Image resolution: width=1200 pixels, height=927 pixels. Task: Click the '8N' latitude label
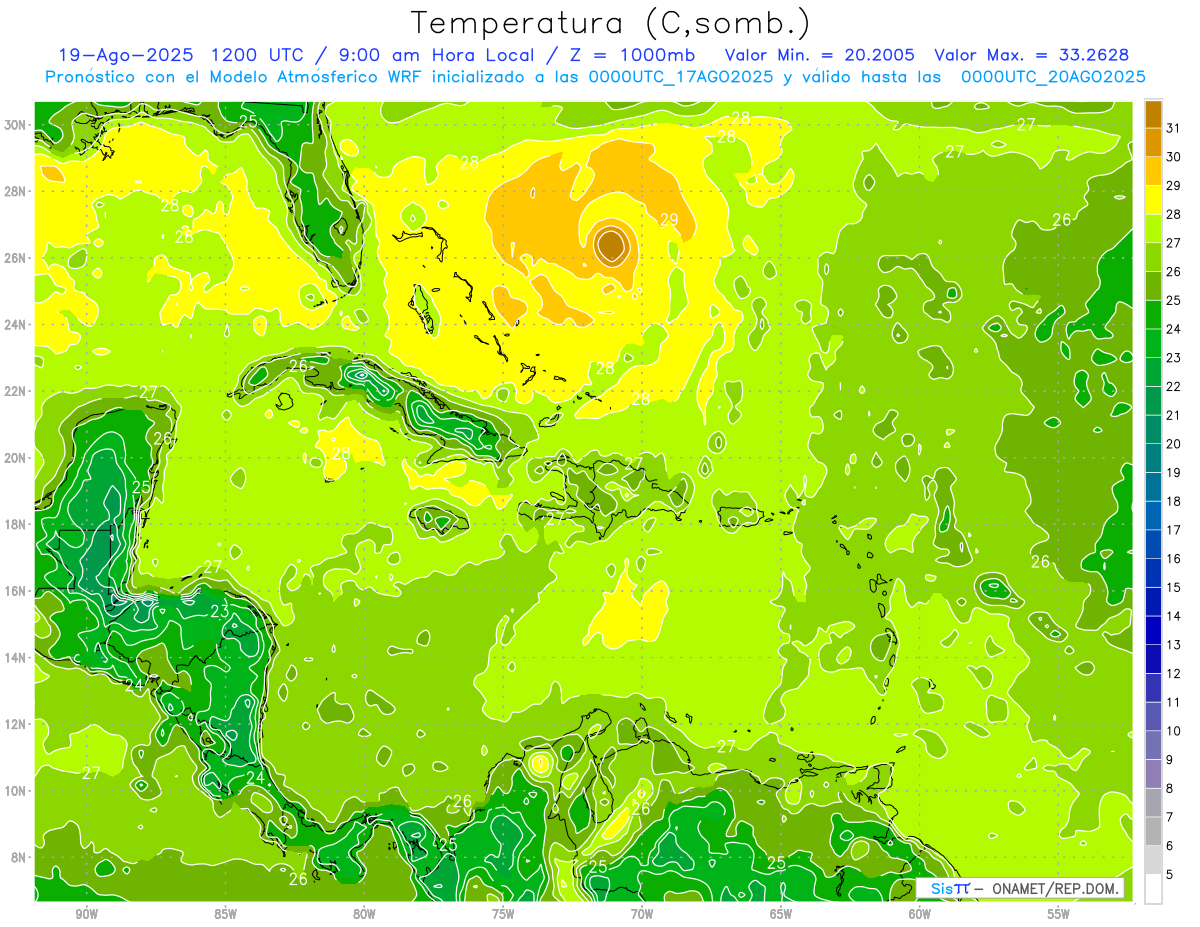[x=20, y=857]
